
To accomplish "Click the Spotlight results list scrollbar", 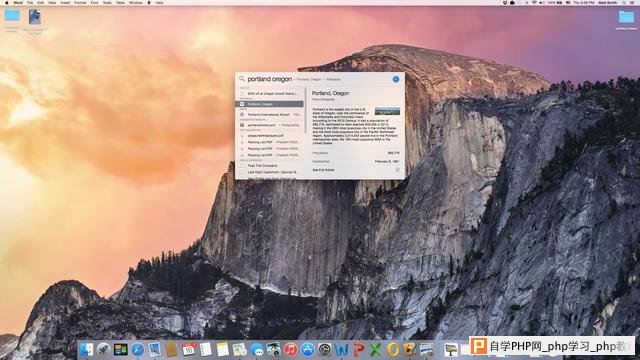I will [x=305, y=110].
